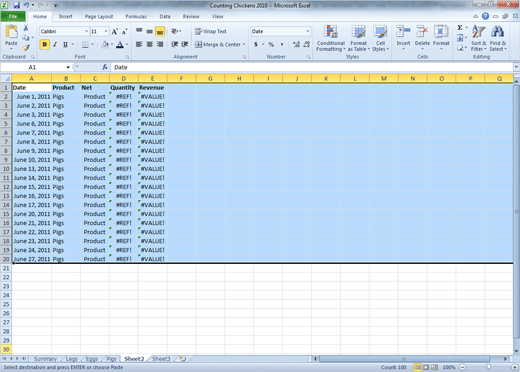Click the formula bar showing Date
The height and width of the screenshot is (372, 520).
(312, 67)
